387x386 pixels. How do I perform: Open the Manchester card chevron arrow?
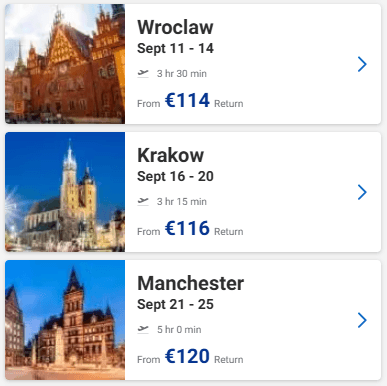pos(362,320)
